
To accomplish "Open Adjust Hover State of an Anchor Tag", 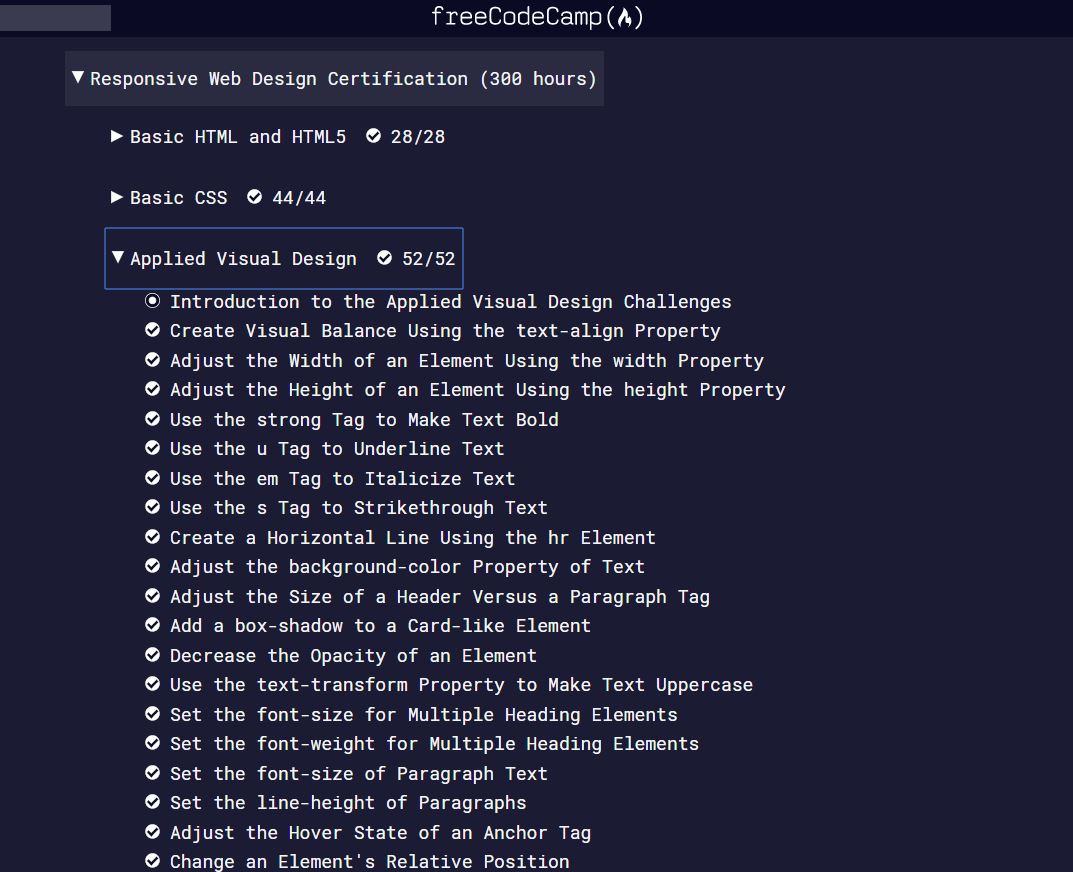I will pos(380,833).
